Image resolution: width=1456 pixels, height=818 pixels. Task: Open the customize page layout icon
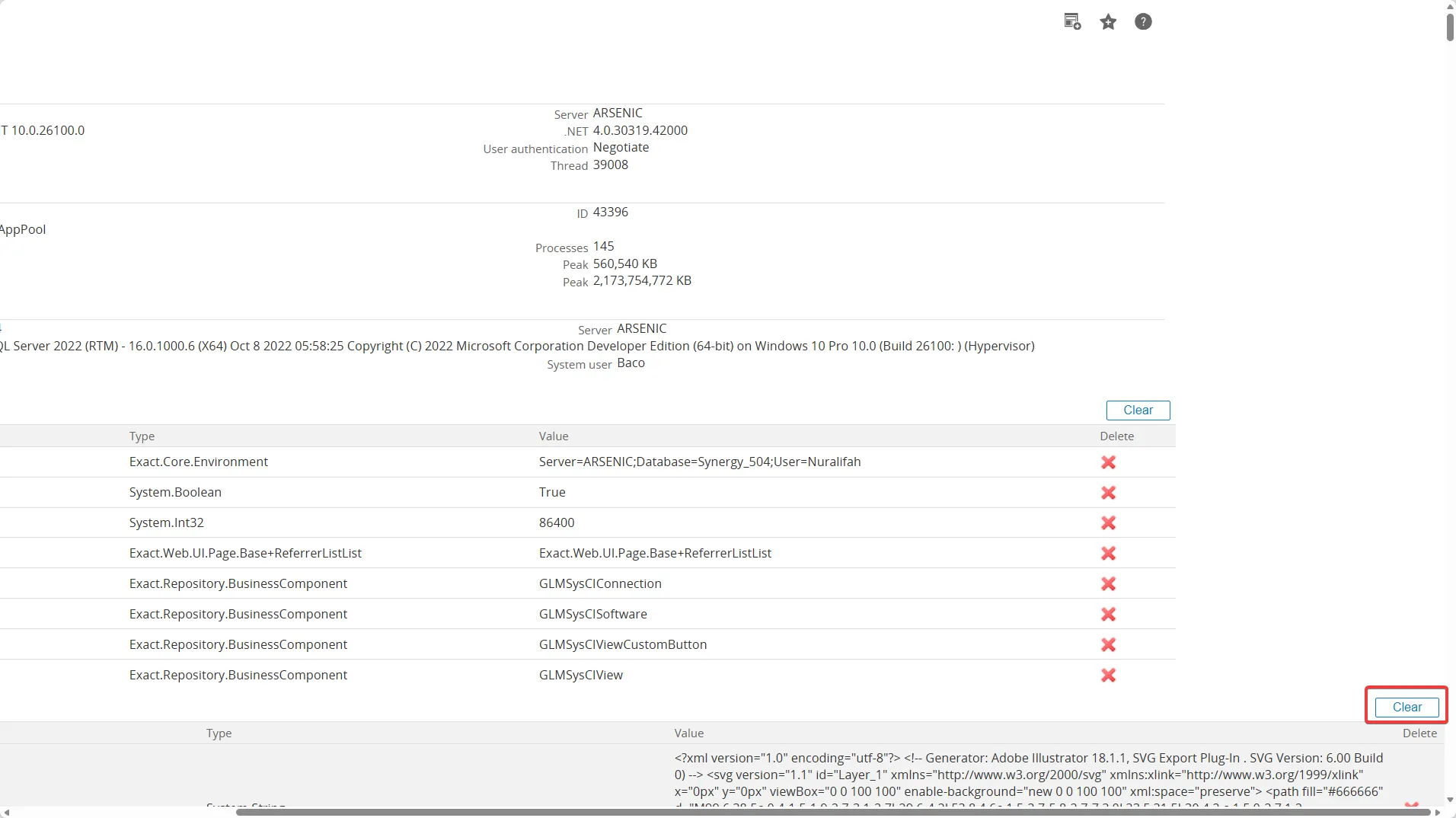coord(1072,21)
